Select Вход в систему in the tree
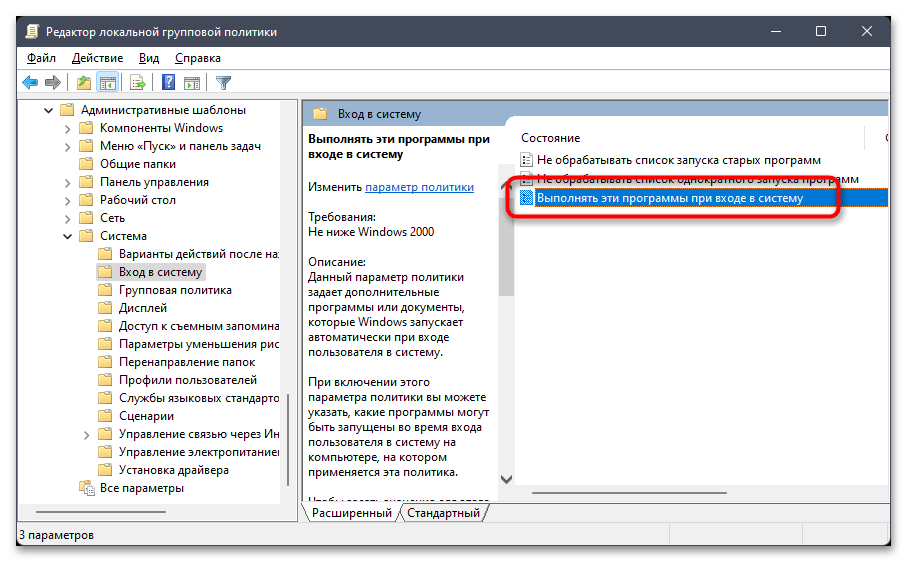Viewport: 907px width, 562px height. 160,272
